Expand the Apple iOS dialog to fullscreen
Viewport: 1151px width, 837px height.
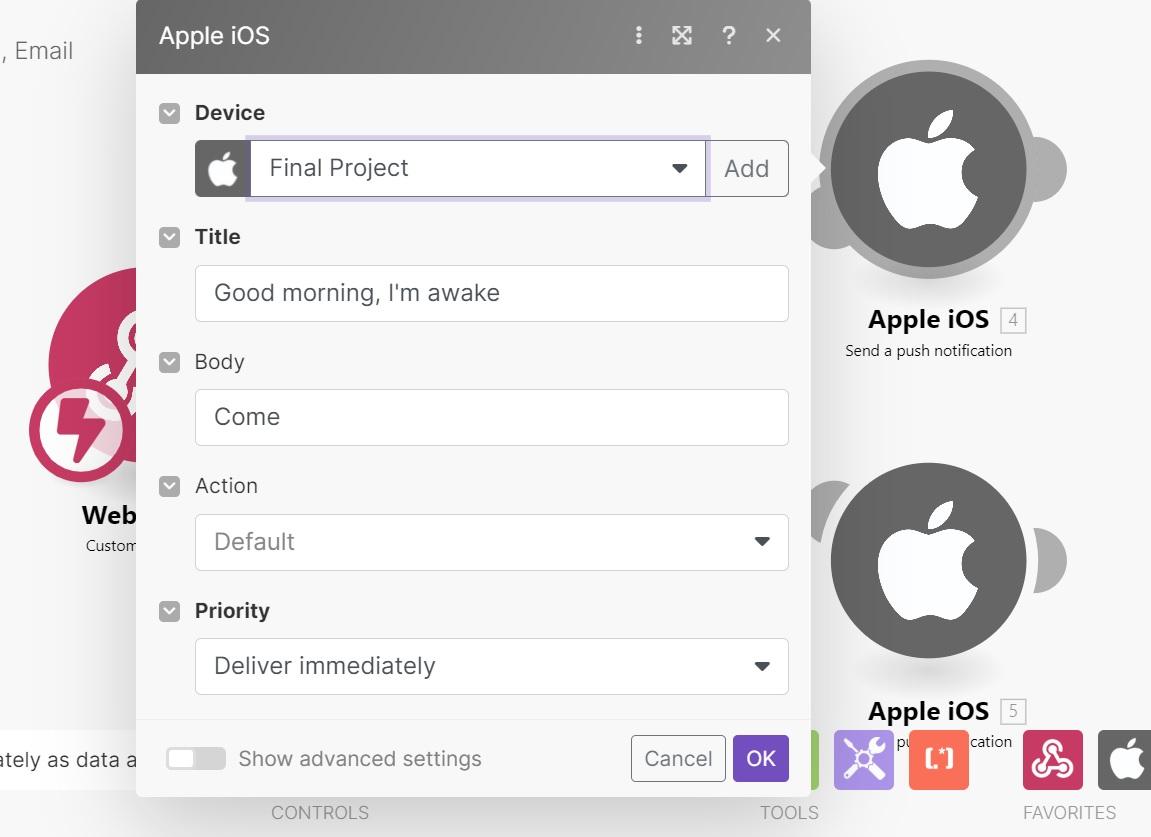[682, 36]
